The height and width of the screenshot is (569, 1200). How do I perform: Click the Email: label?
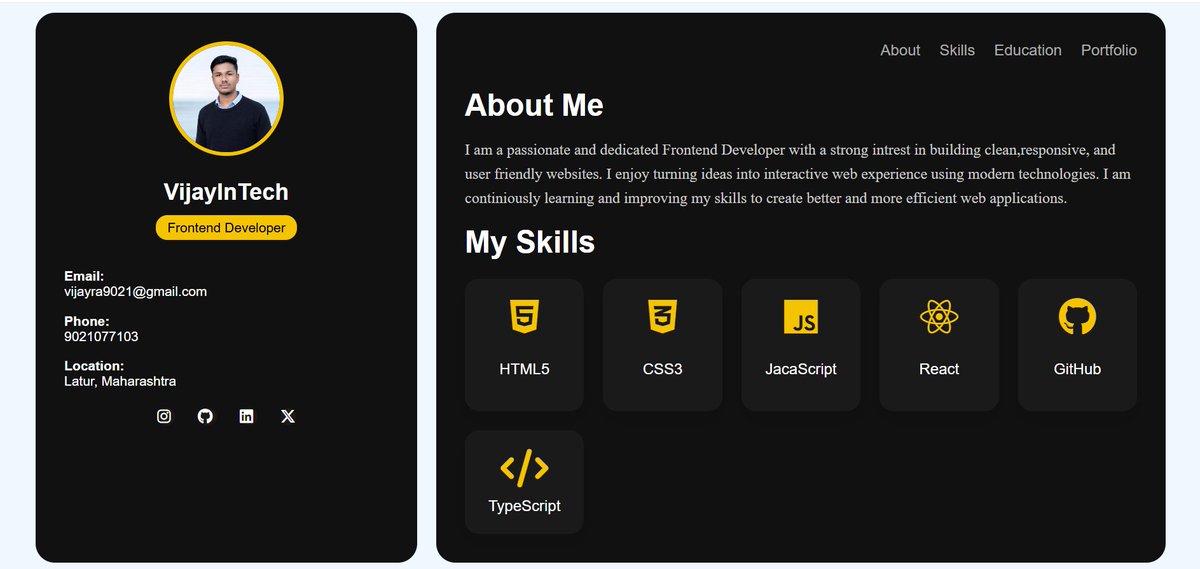[x=84, y=276]
